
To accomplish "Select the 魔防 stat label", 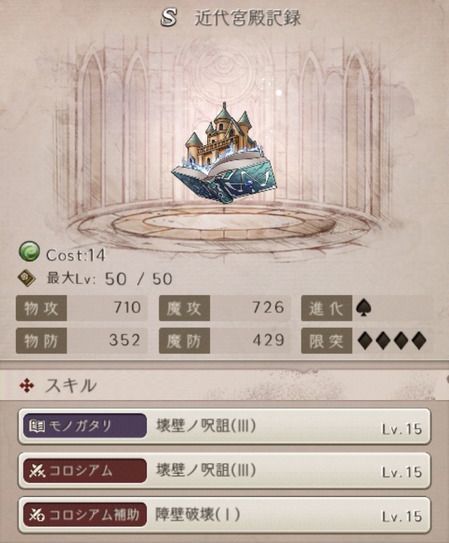I will click(184, 341).
